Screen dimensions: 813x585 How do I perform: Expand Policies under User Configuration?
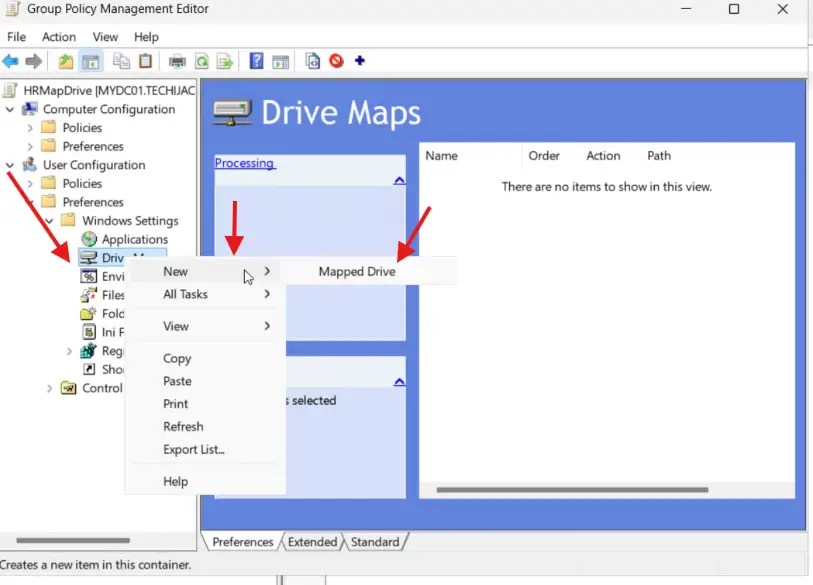pos(30,184)
